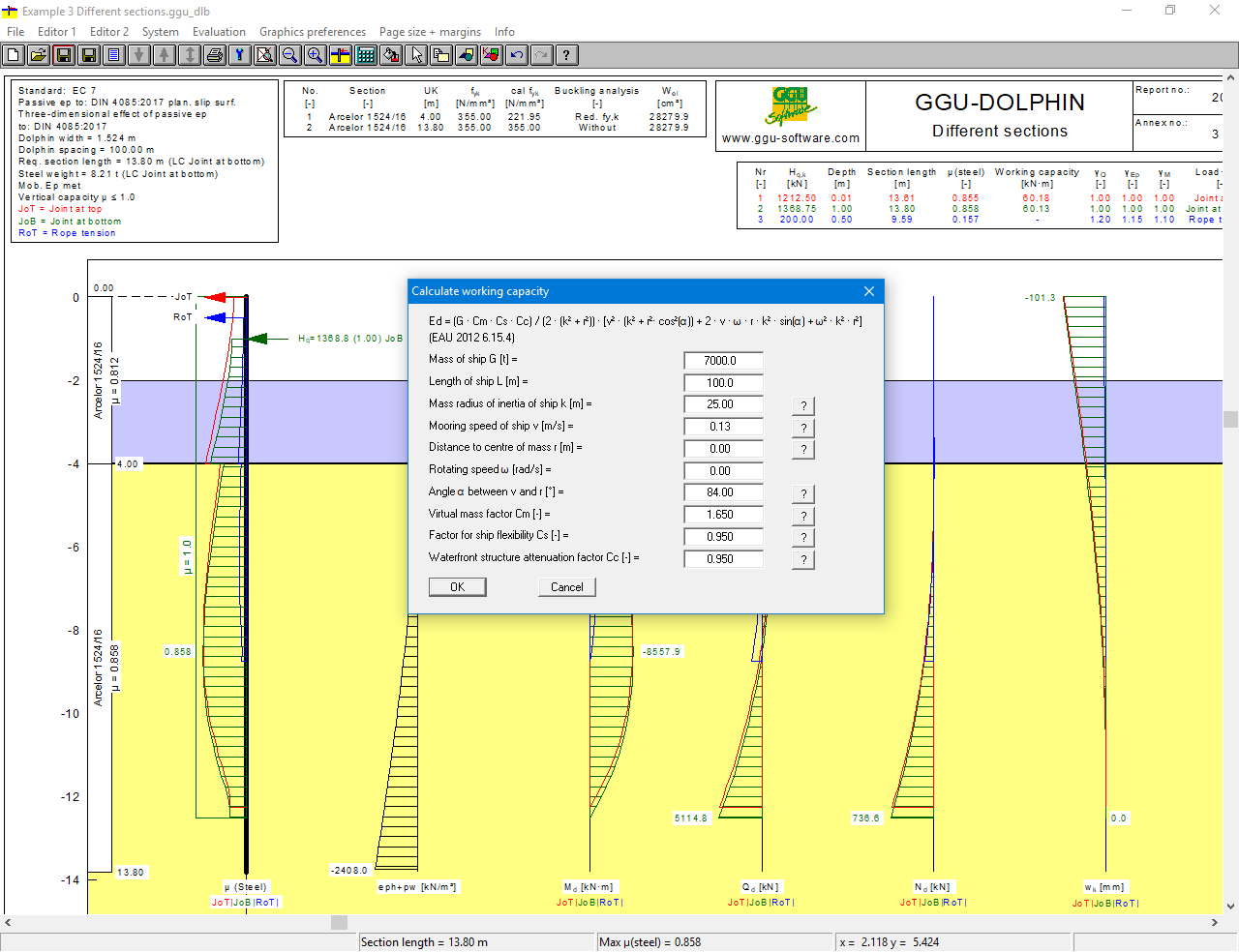Viewport: 1239px width, 952px height.
Task: Click the ? button beside Distance to centre of mass
Action: [x=803, y=450]
